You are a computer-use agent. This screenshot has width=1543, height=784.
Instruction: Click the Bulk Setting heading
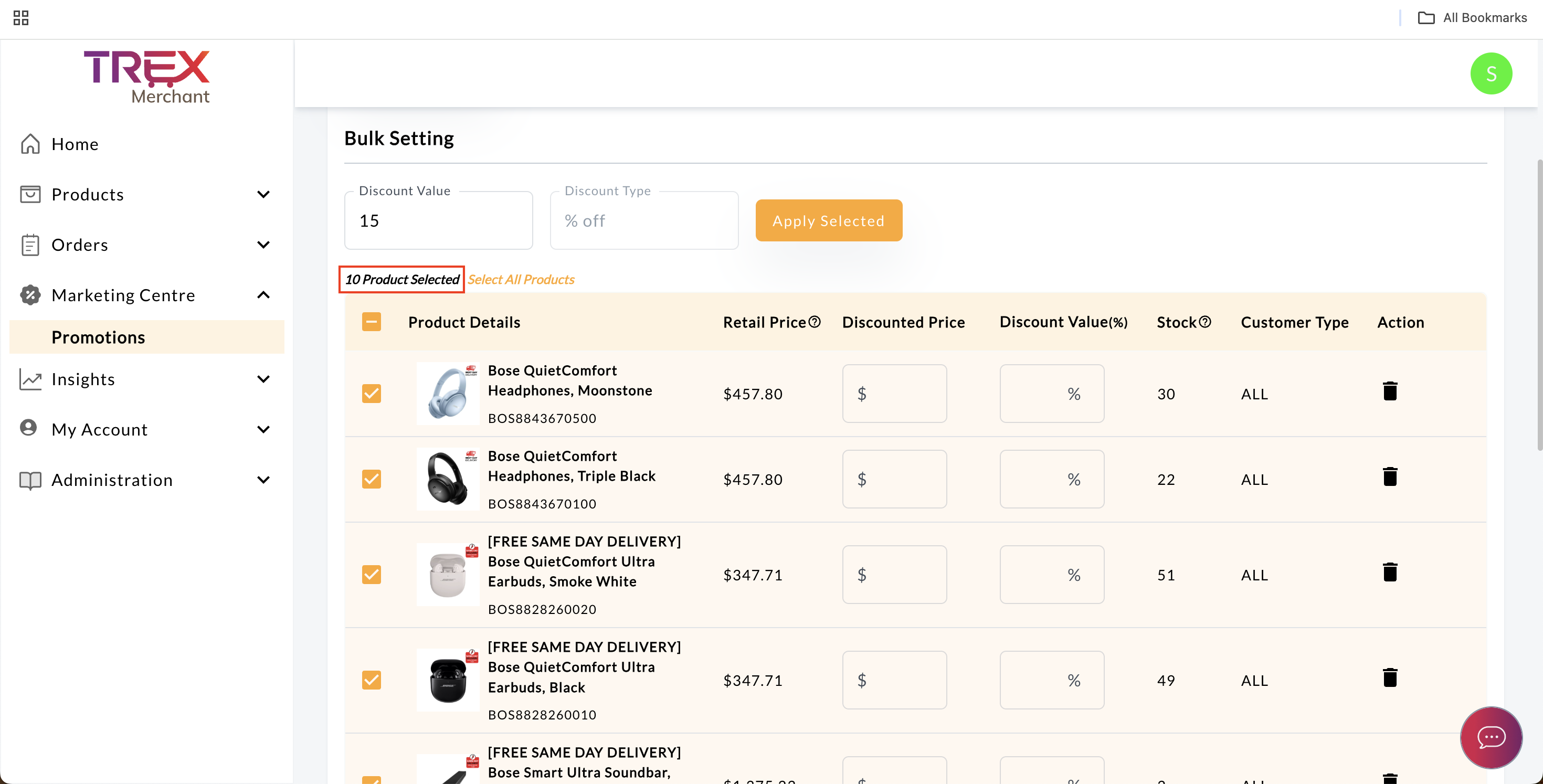[x=399, y=139]
